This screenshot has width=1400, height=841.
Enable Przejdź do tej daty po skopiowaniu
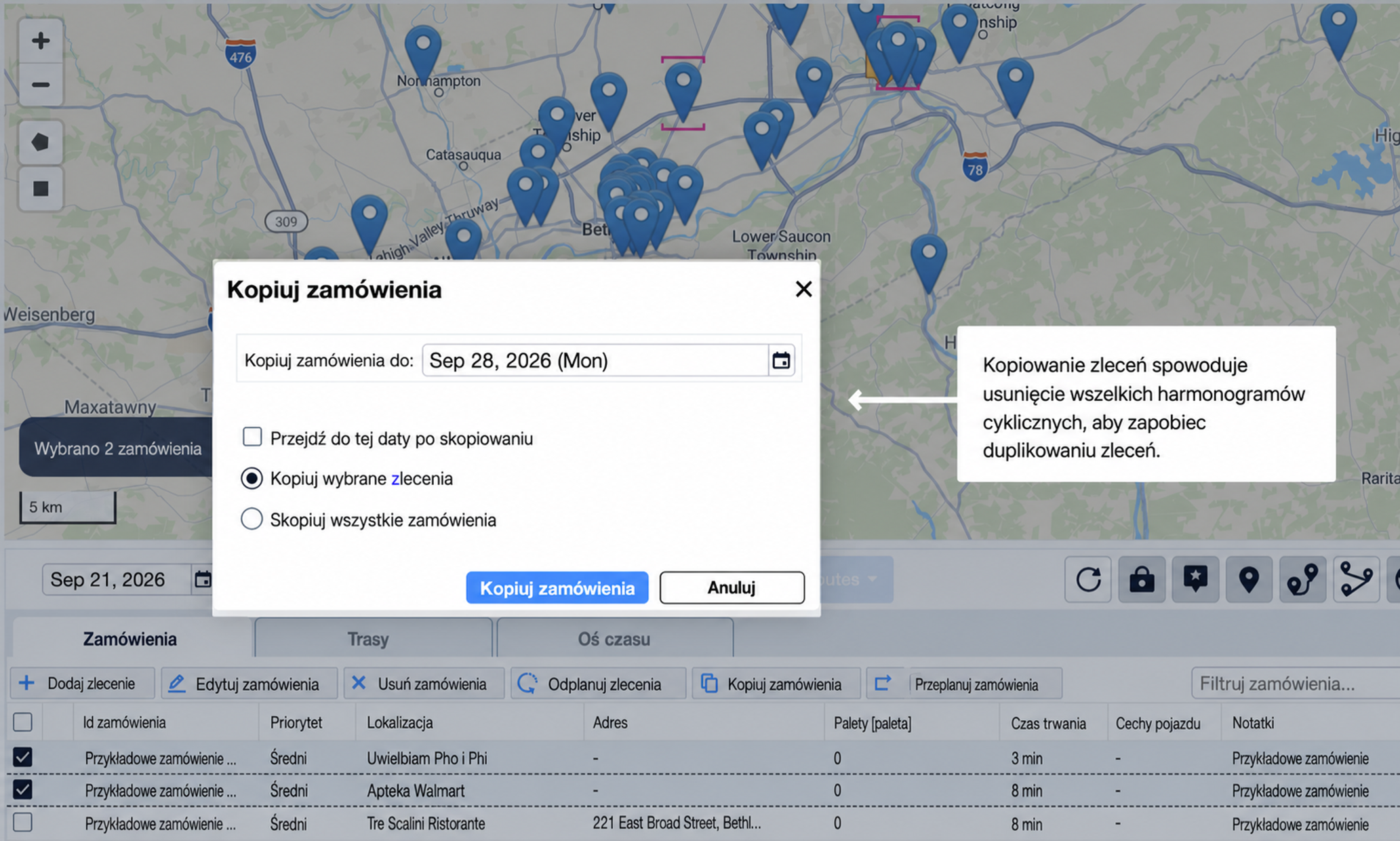pyautogui.click(x=252, y=437)
